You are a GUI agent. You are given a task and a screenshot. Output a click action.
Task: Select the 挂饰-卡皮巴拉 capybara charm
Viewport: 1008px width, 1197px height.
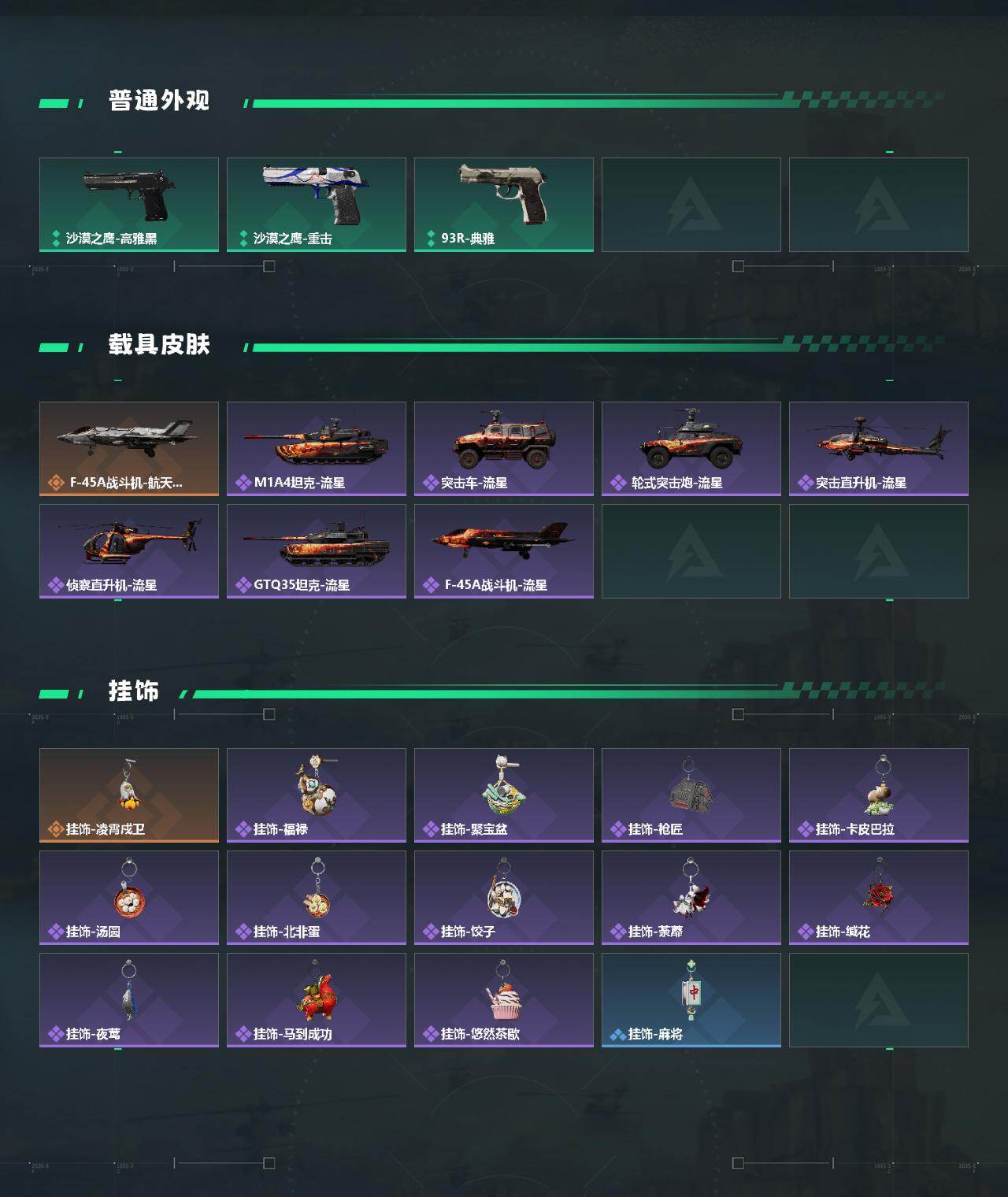pyautogui.click(x=879, y=795)
